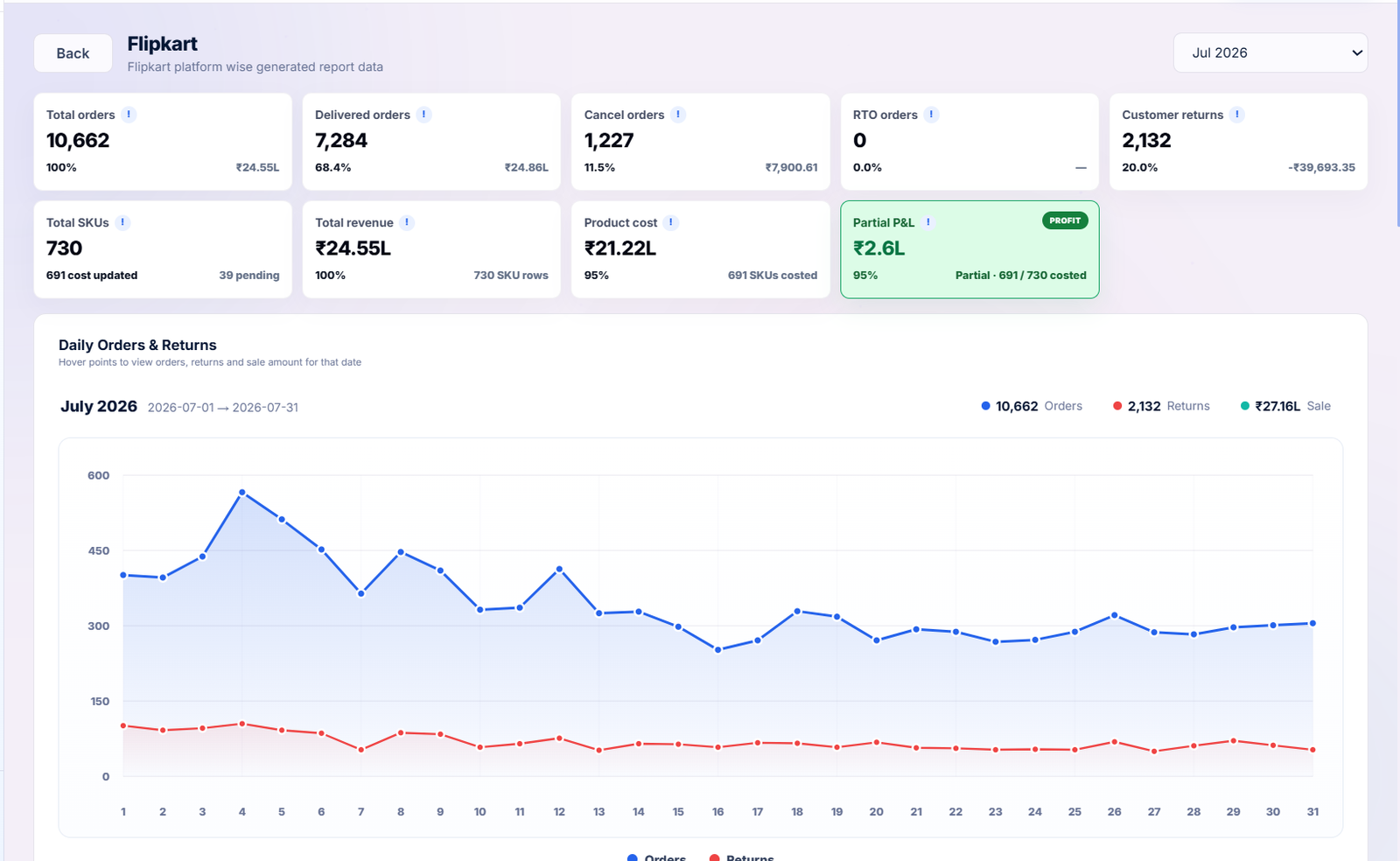Click the orders data point on day 26
The image size is (1400, 861).
(1114, 615)
